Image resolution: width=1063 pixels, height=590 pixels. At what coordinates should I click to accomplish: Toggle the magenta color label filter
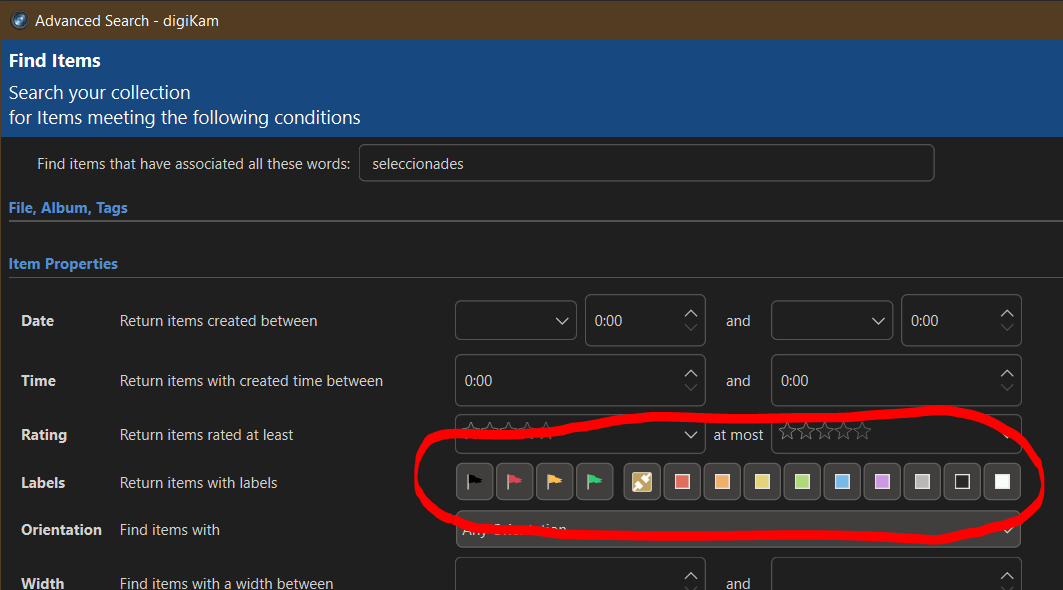coord(882,482)
